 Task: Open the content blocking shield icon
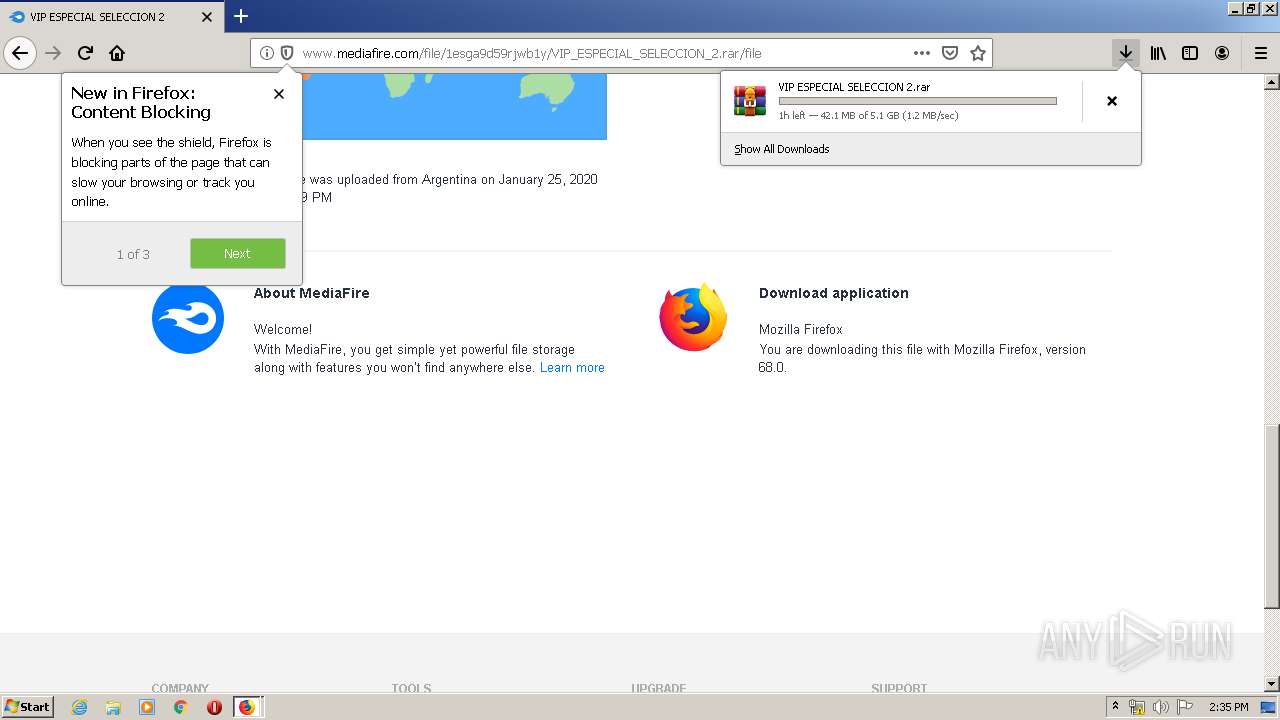click(x=287, y=53)
